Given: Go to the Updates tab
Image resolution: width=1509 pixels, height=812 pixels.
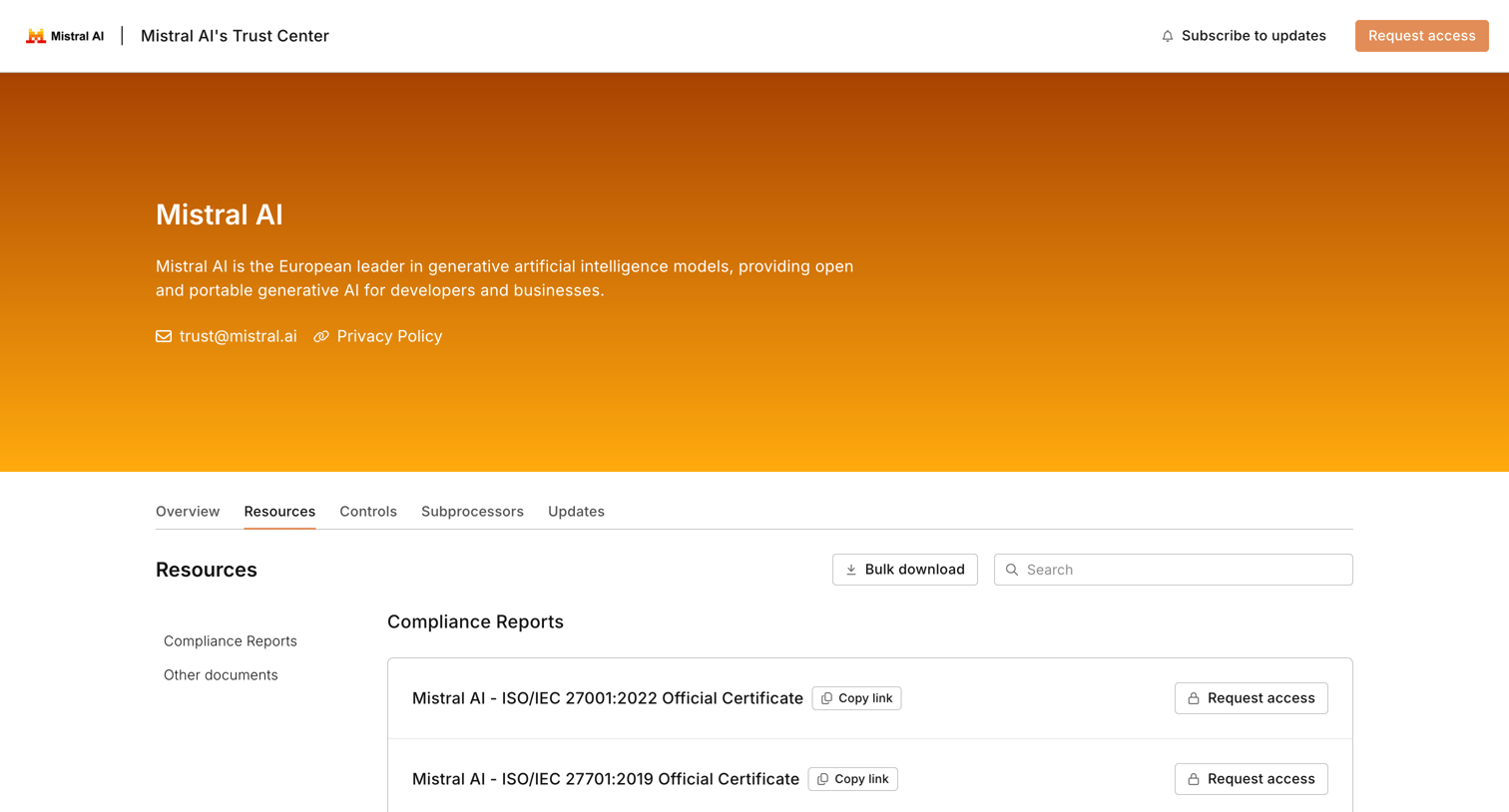Looking at the screenshot, I should pos(576,512).
